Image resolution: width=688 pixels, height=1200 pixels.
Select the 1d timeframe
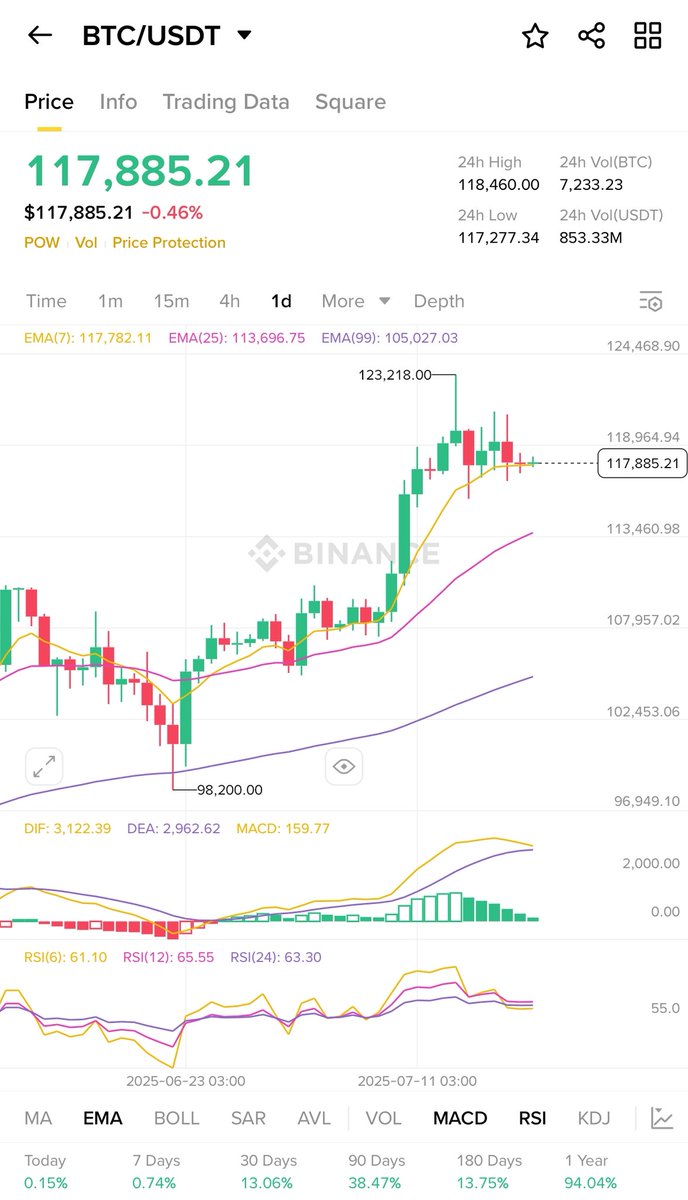click(x=281, y=301)
